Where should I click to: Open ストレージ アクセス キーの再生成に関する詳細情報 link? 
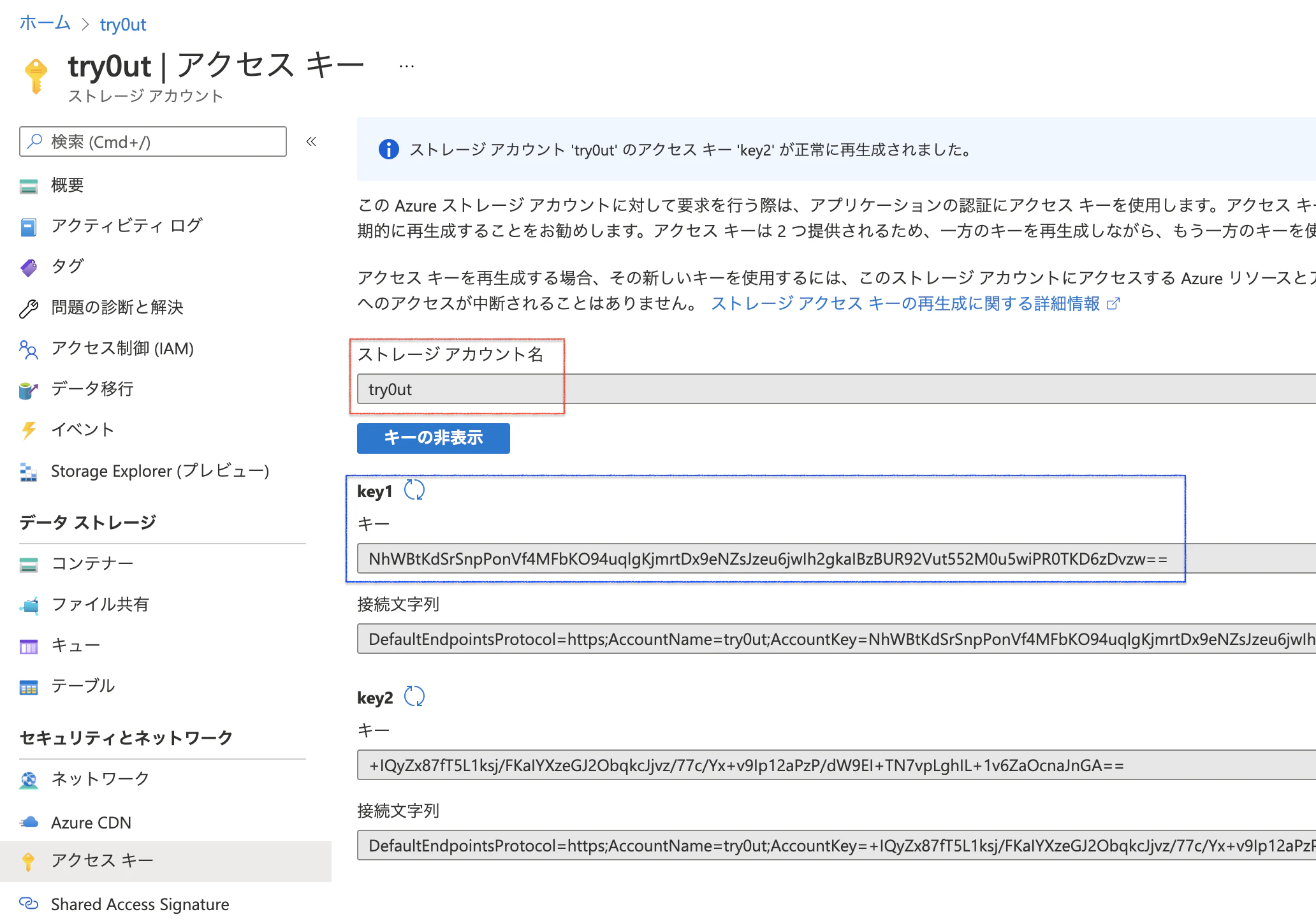click(915, 303)
